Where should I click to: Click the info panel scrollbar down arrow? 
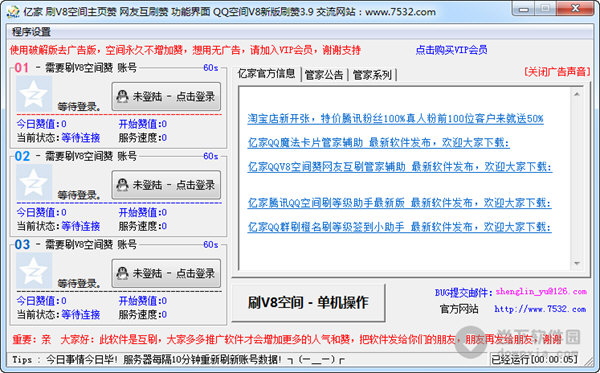[577, 263]
